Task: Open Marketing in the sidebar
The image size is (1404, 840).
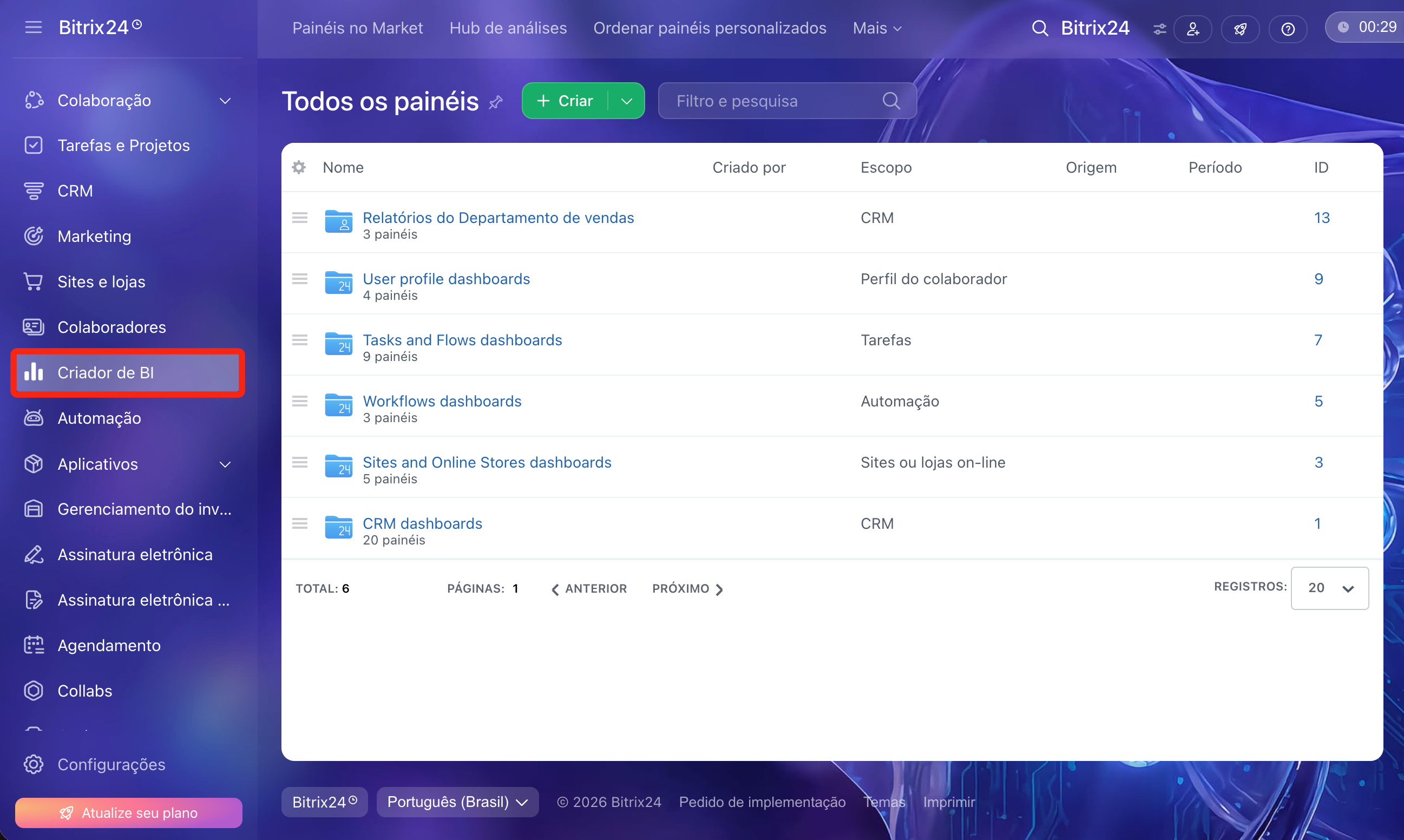Action: coord(128,236)
